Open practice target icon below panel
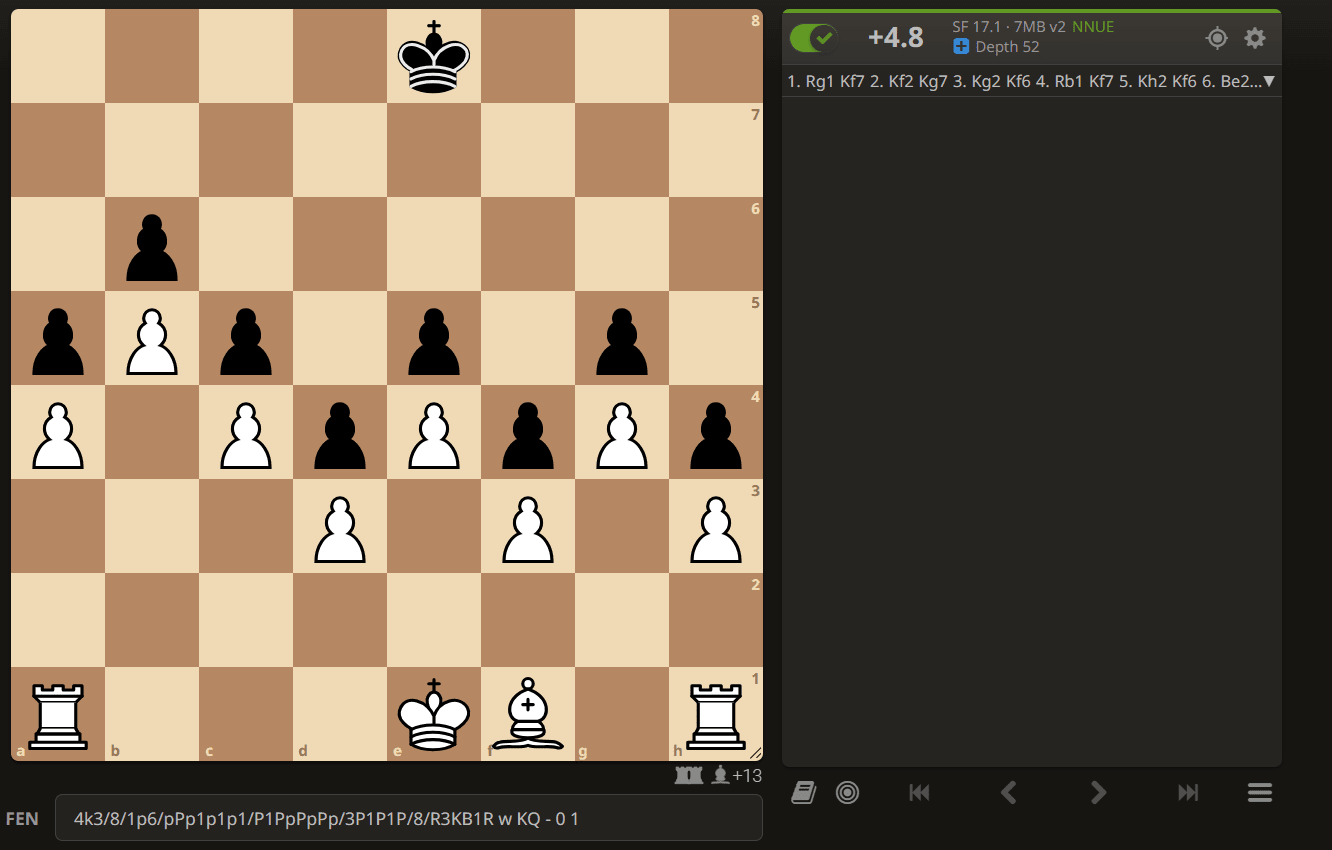The height and width of the screenshot is (850, 1332). pos(847,793)
